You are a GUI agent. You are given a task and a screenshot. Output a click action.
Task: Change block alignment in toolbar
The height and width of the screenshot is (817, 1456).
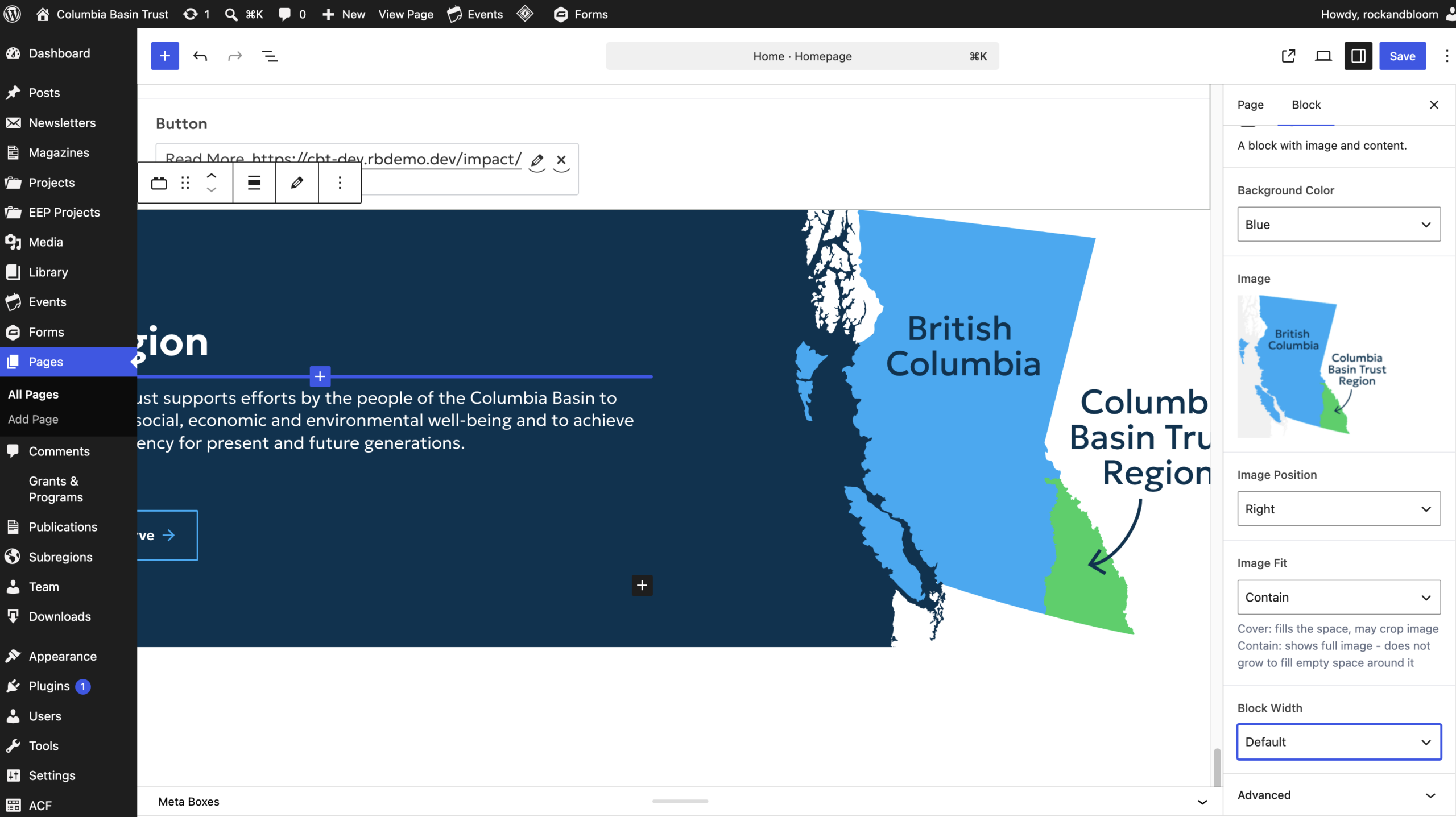254,183
